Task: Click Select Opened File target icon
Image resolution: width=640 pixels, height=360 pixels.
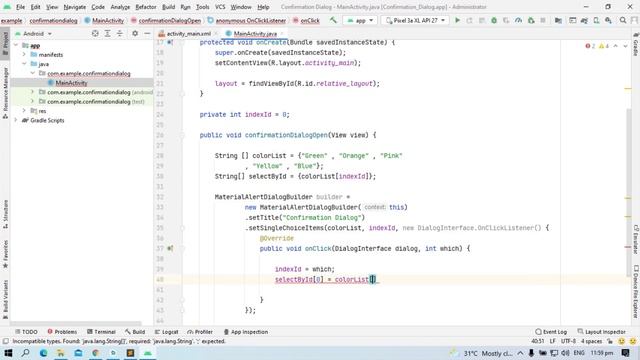Action: (95, 33)
